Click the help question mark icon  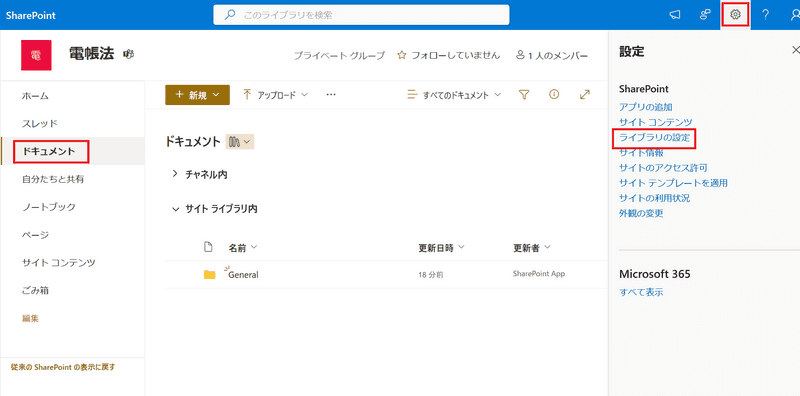pyautogui.click(x=765, y=15)
